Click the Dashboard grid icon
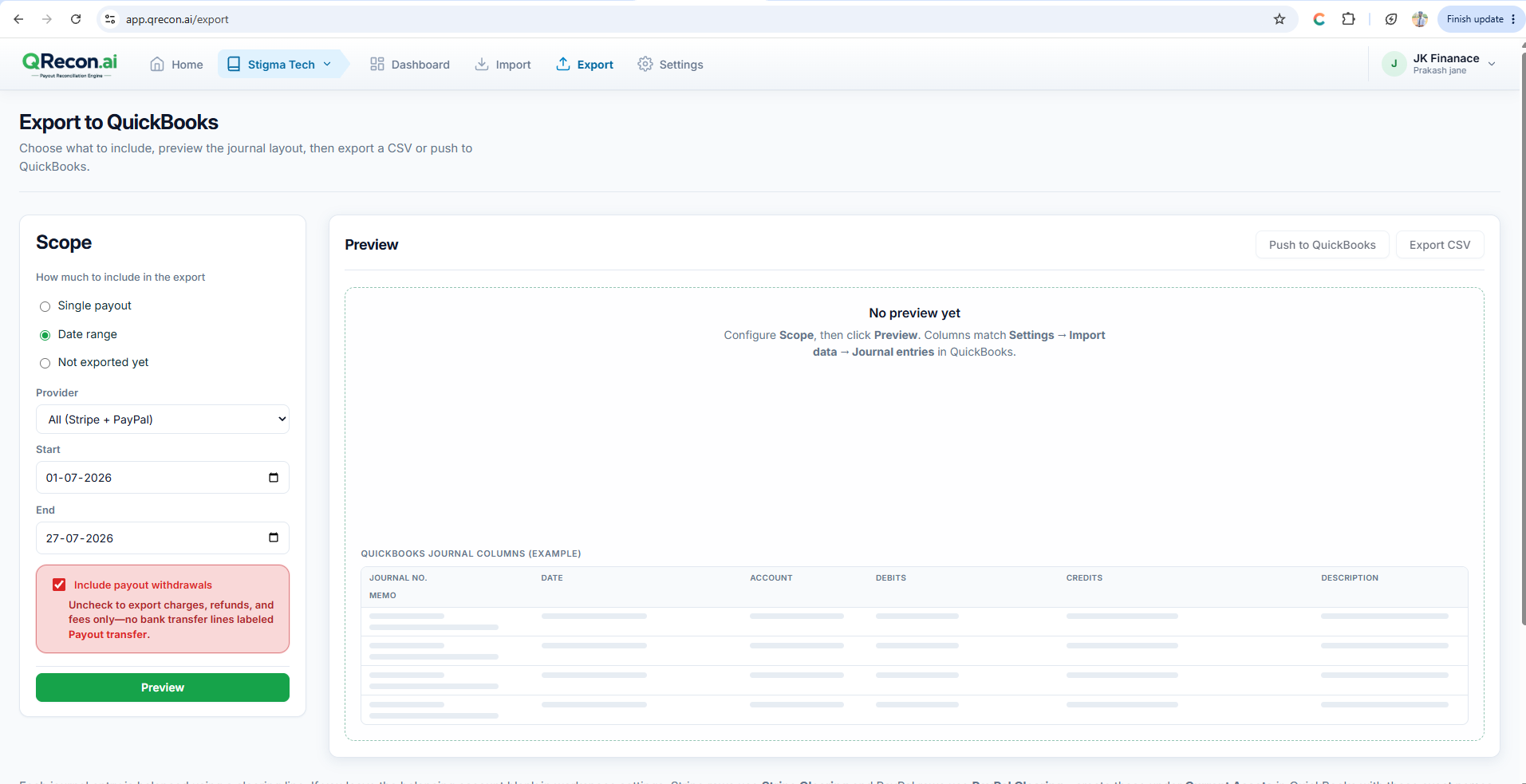Viewport: 1526px width, 784px height. click(x=377, y=64)
